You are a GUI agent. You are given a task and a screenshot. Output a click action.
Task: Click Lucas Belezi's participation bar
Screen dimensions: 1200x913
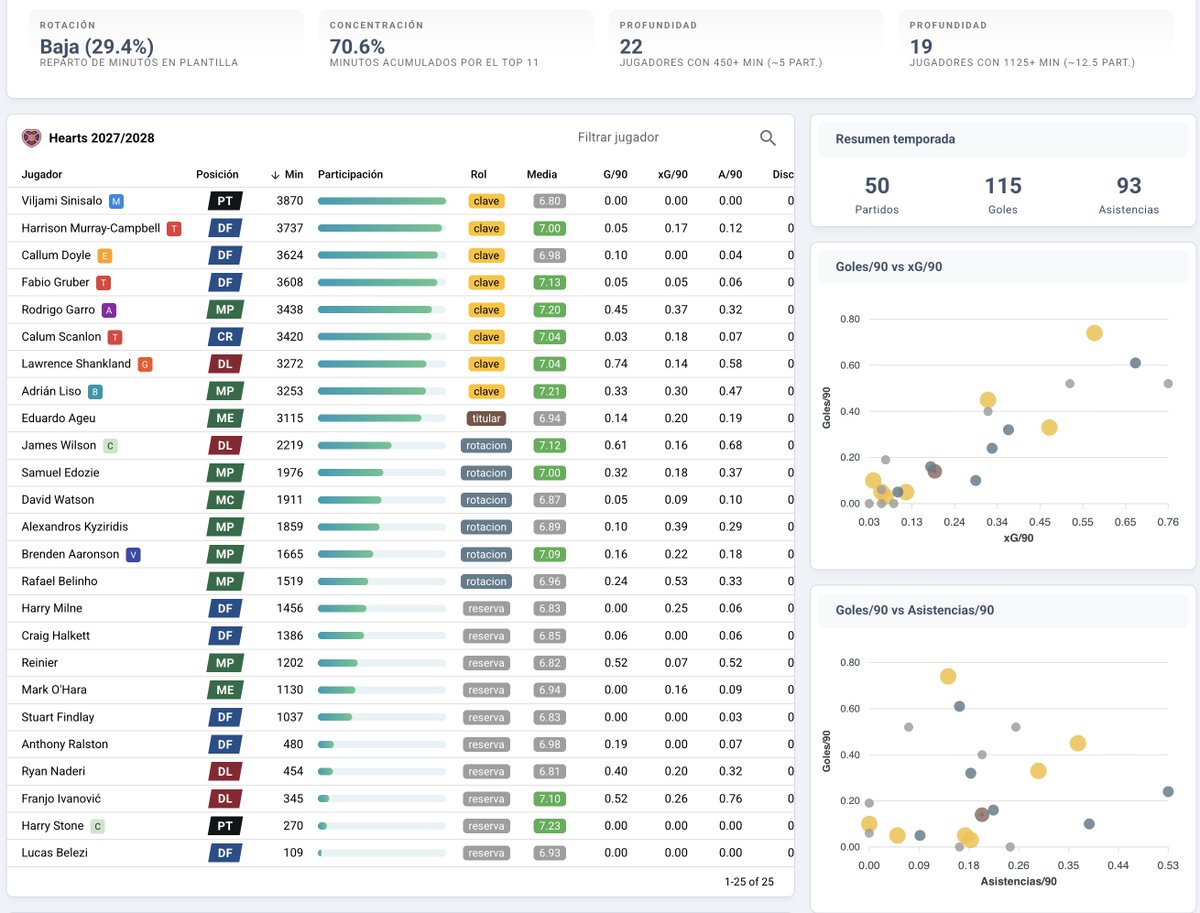point(382,853)
